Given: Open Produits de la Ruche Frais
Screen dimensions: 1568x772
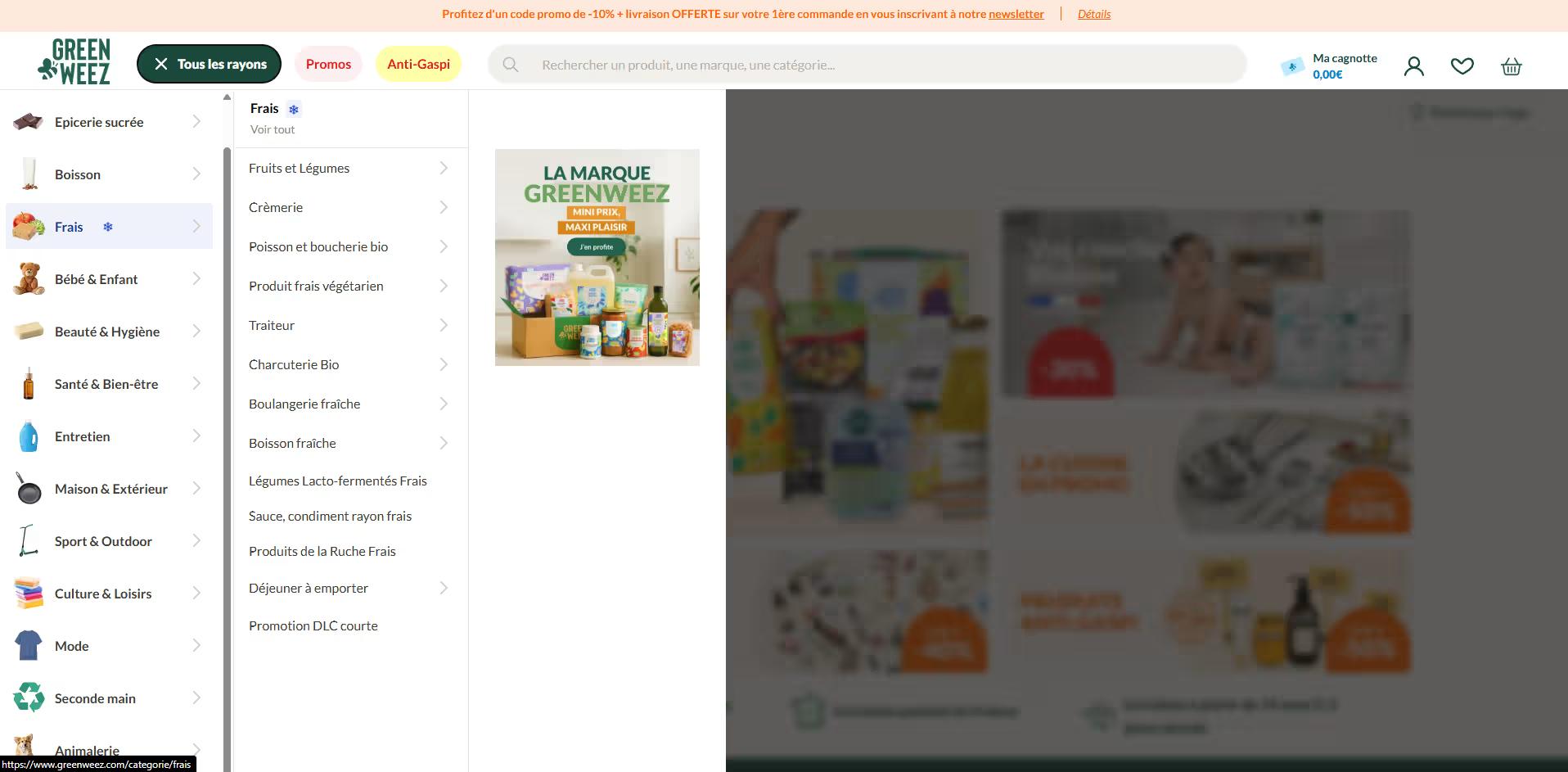Looking at the screenshot, I should pos(322,551).
